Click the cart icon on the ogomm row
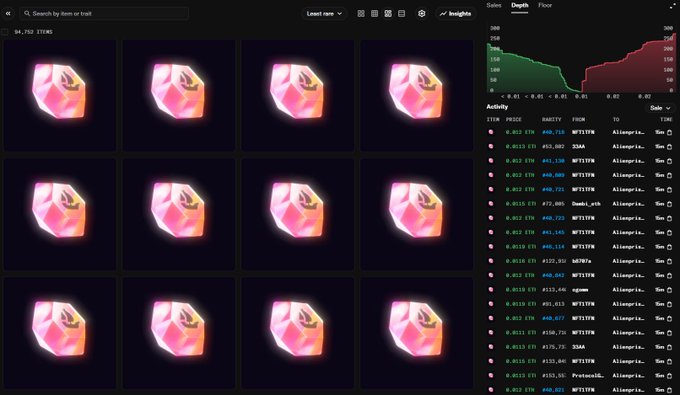Screen dimensions: 680x395 pyautogui.click(x=669, y=290)
